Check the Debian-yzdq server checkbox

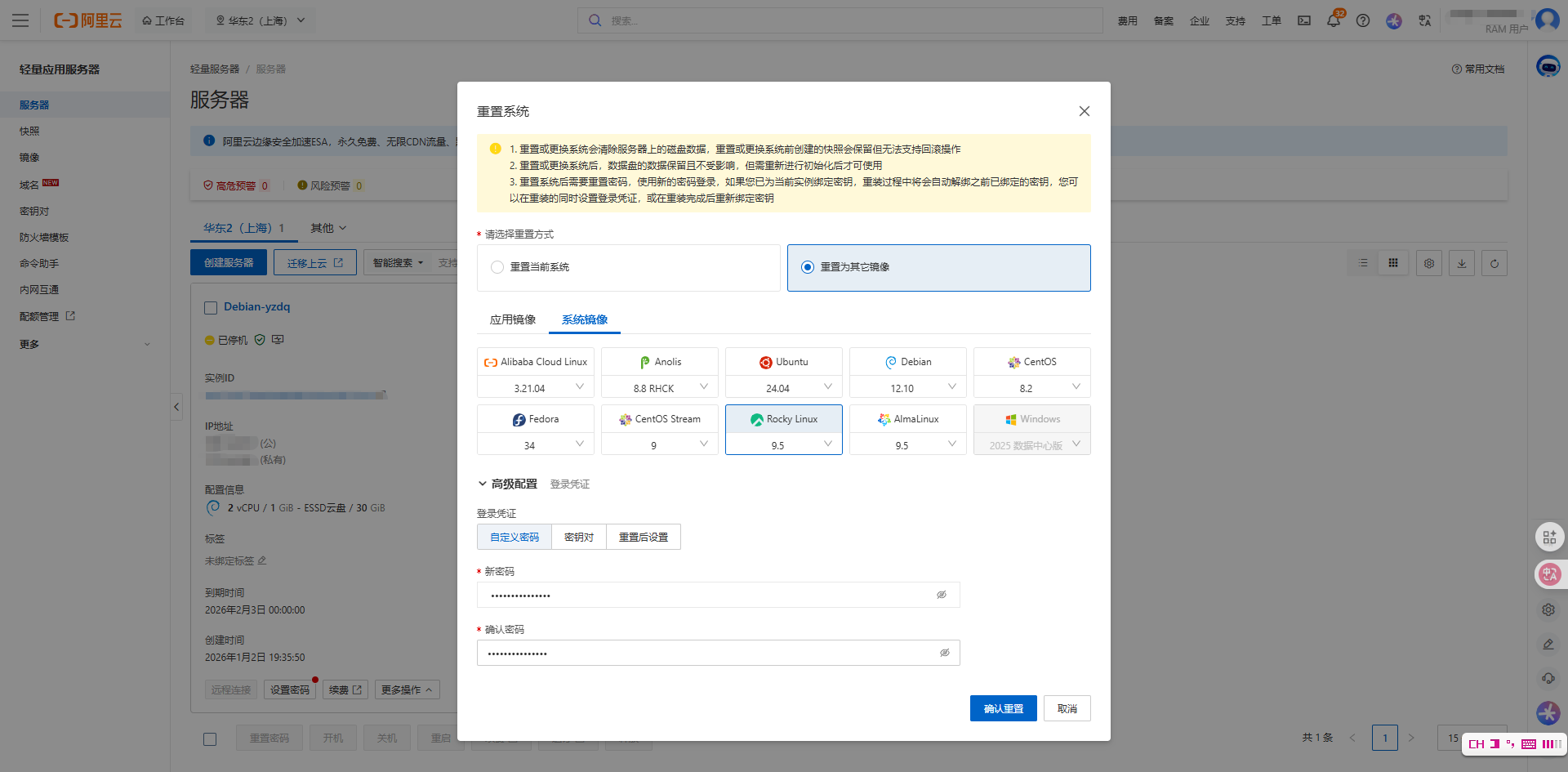tap(211, 308)
